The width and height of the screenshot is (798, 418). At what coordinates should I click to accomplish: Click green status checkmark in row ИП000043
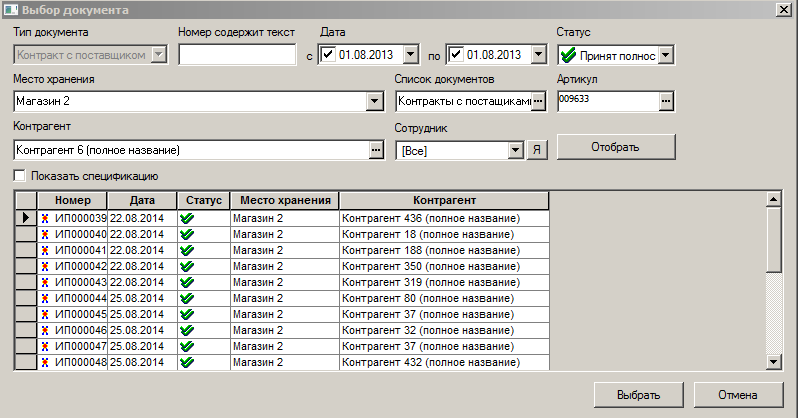pos(187,283)
